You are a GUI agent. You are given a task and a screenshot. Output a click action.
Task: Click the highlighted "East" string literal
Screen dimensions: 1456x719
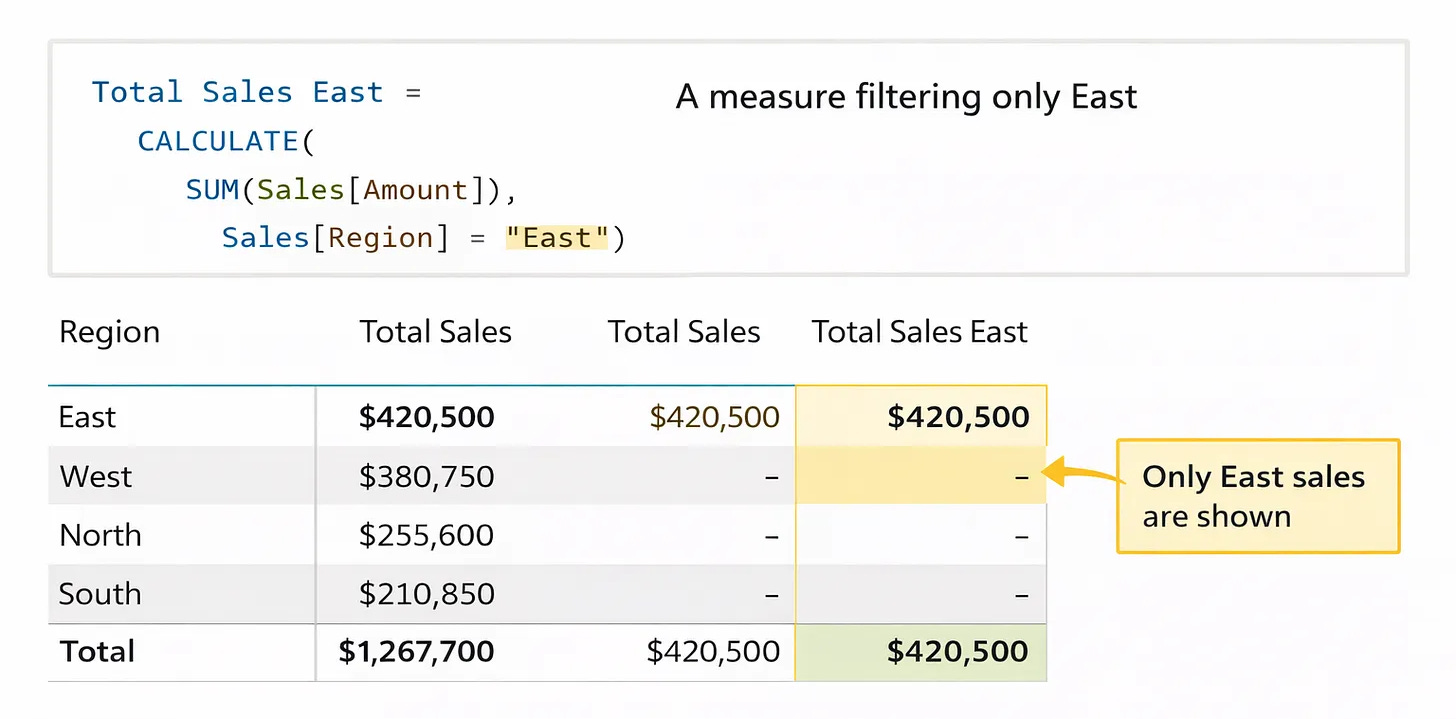tap(557, 238)
